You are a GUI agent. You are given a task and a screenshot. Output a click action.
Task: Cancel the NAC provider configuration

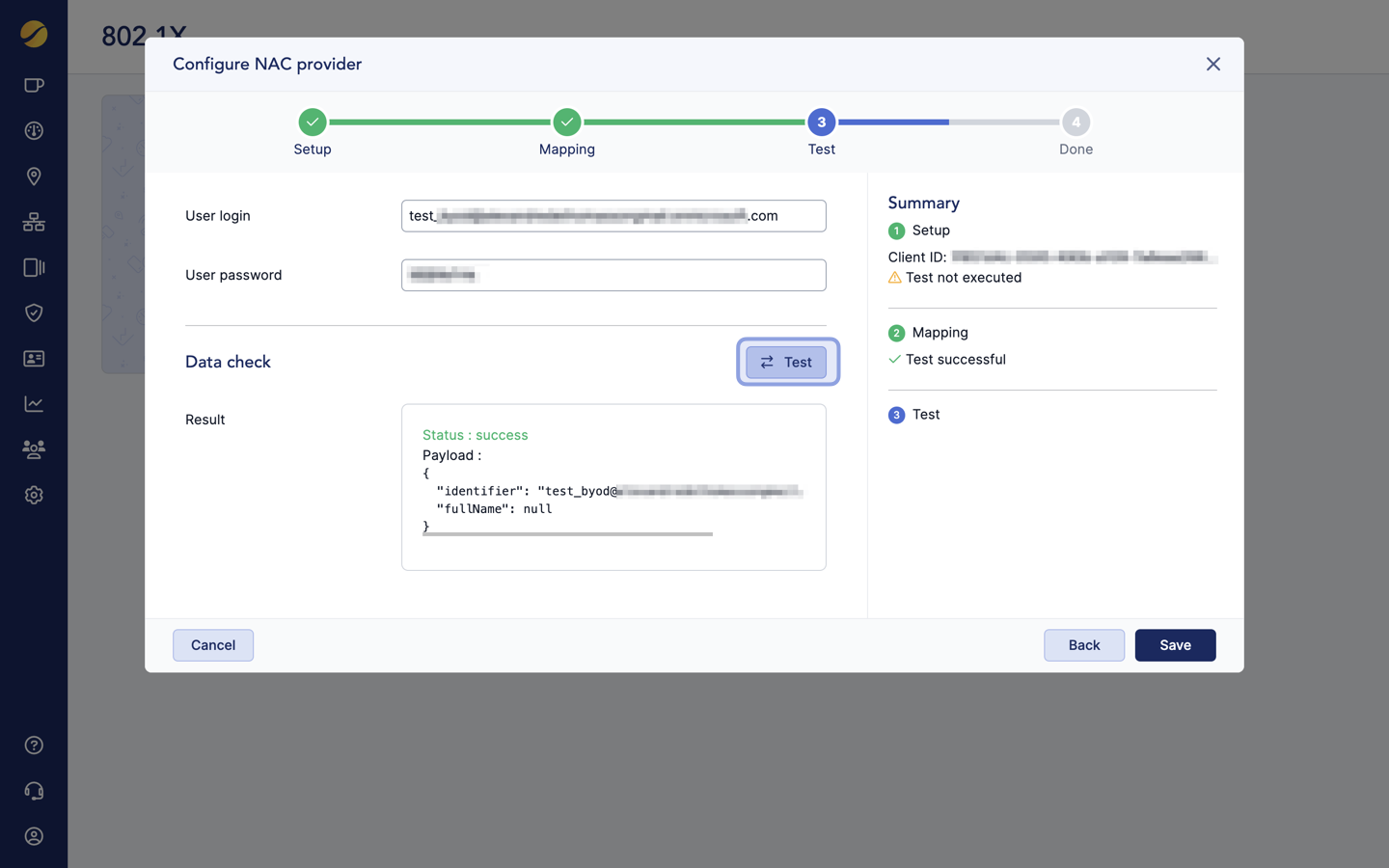click(x=213, y=645)
